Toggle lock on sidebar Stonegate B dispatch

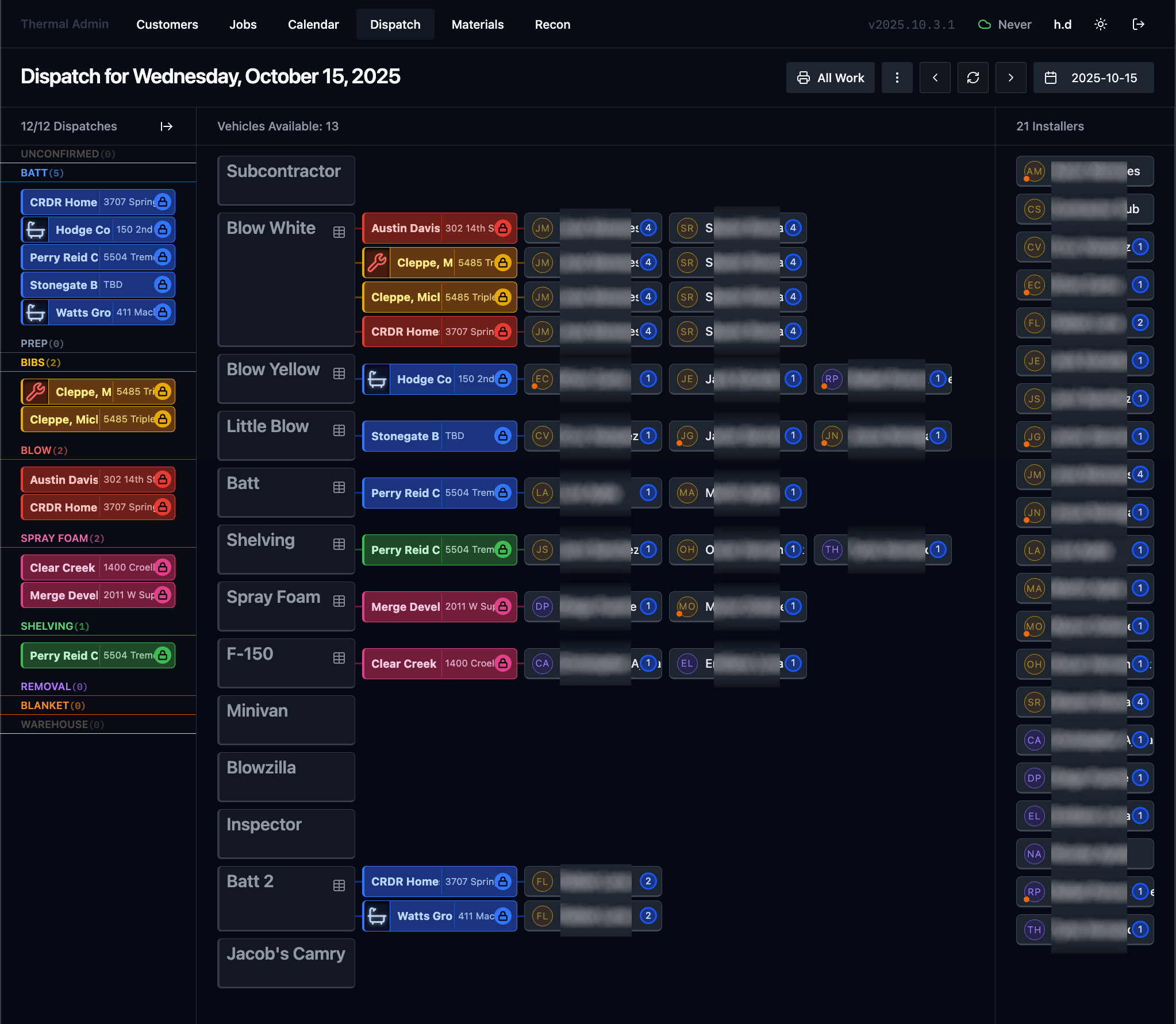[x=163, y=284]
